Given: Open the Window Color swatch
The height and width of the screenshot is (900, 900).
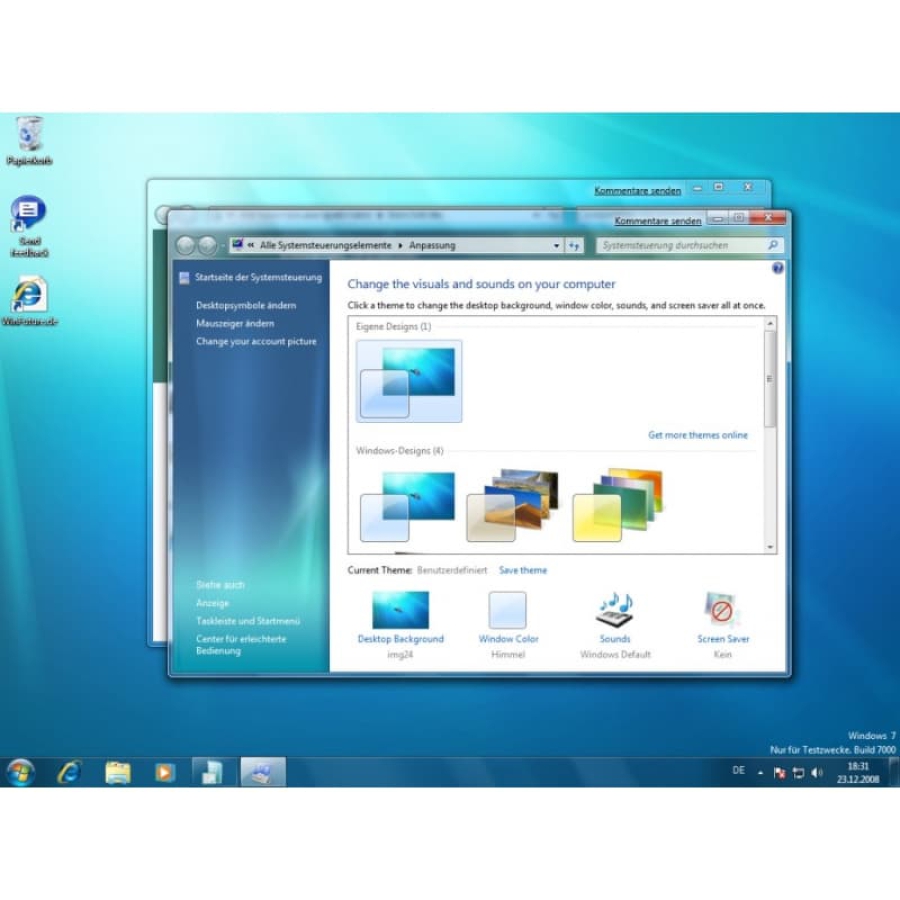Looking at the screenshot, I should click(507, 610).
